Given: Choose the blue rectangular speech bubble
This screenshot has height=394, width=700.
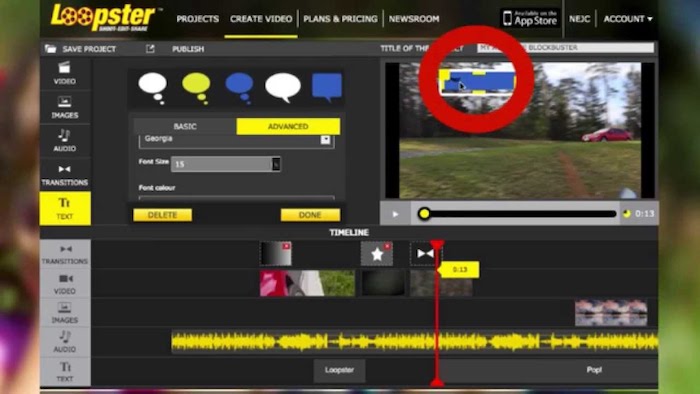Looking at the screenshot, I should [327, 87].
